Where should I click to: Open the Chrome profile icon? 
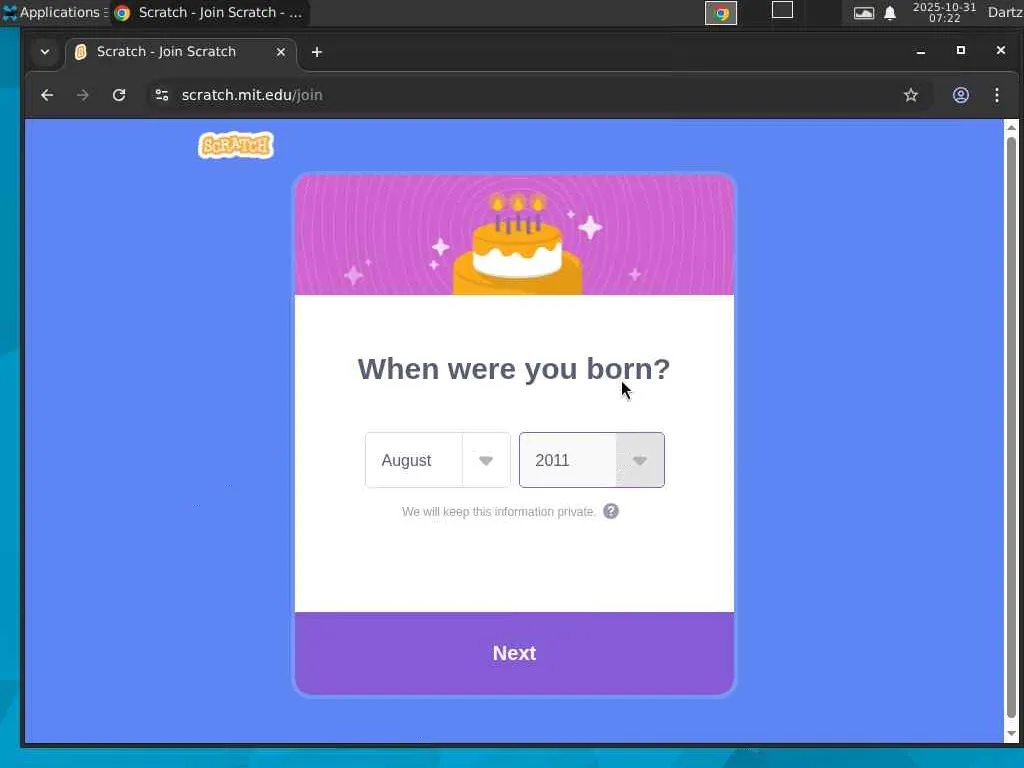(x=961, y=95)
